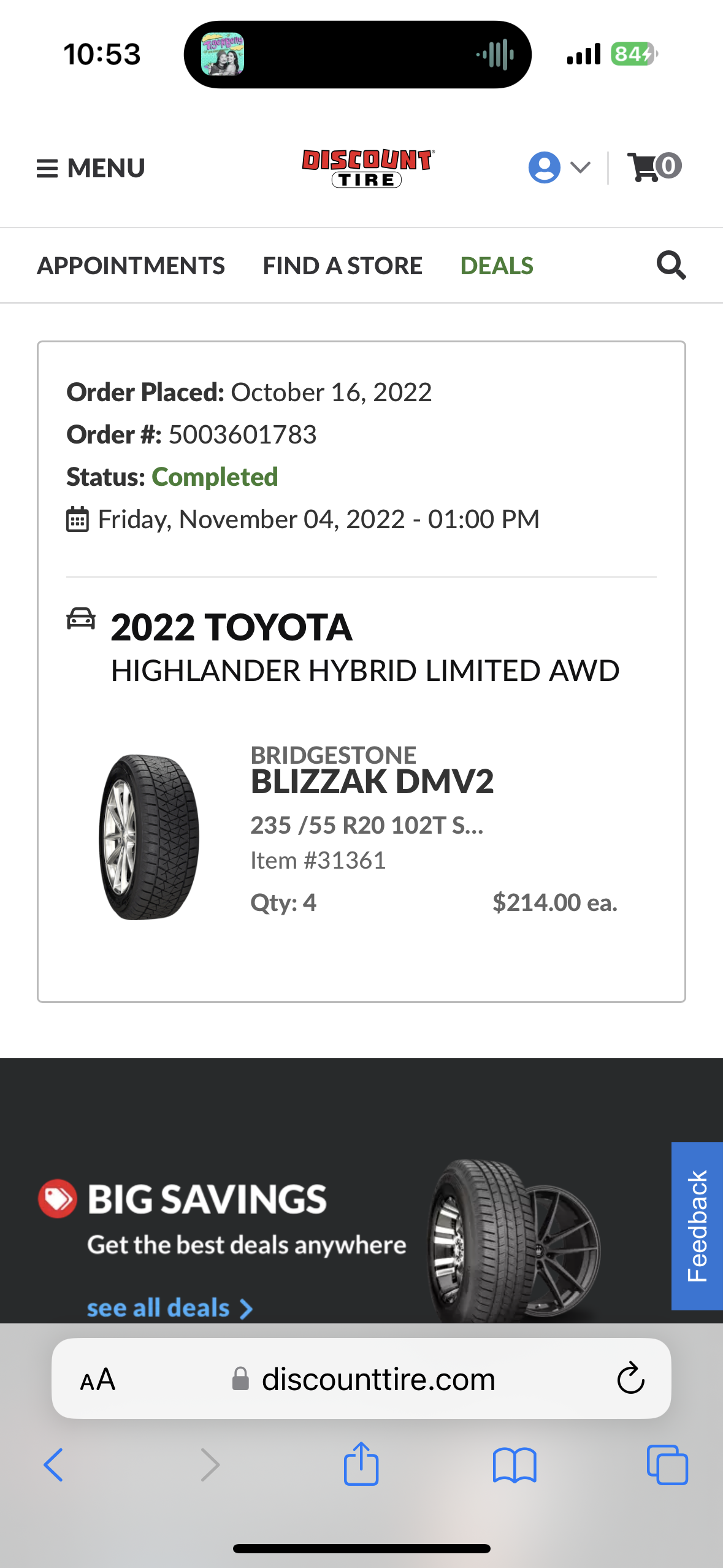This screenshot has width=723, height=1568.
Task: Open the Feedback side tab
Action: [697, 1226]
